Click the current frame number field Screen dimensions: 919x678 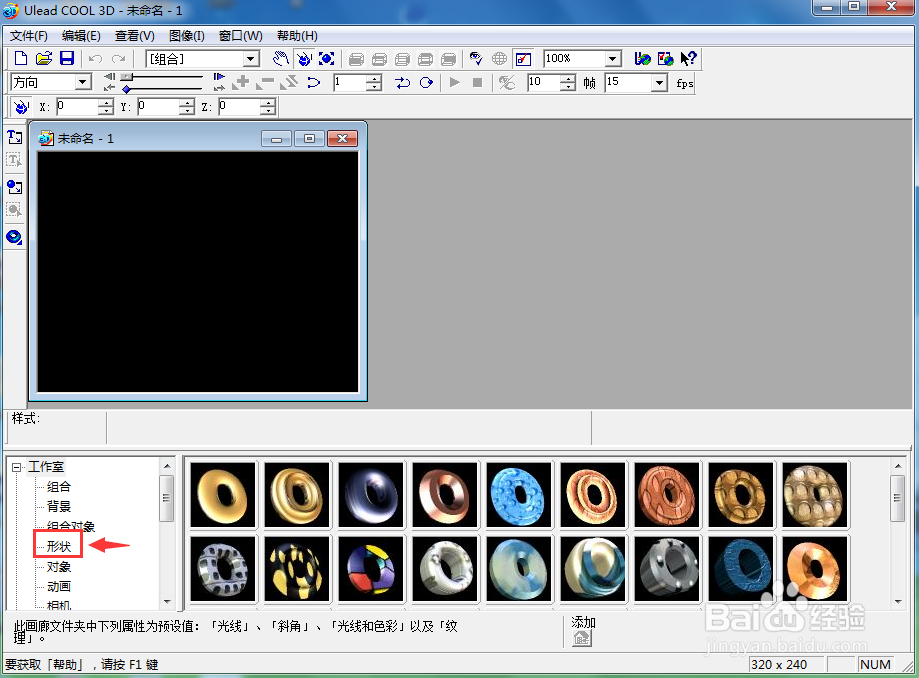pos(350,82)
